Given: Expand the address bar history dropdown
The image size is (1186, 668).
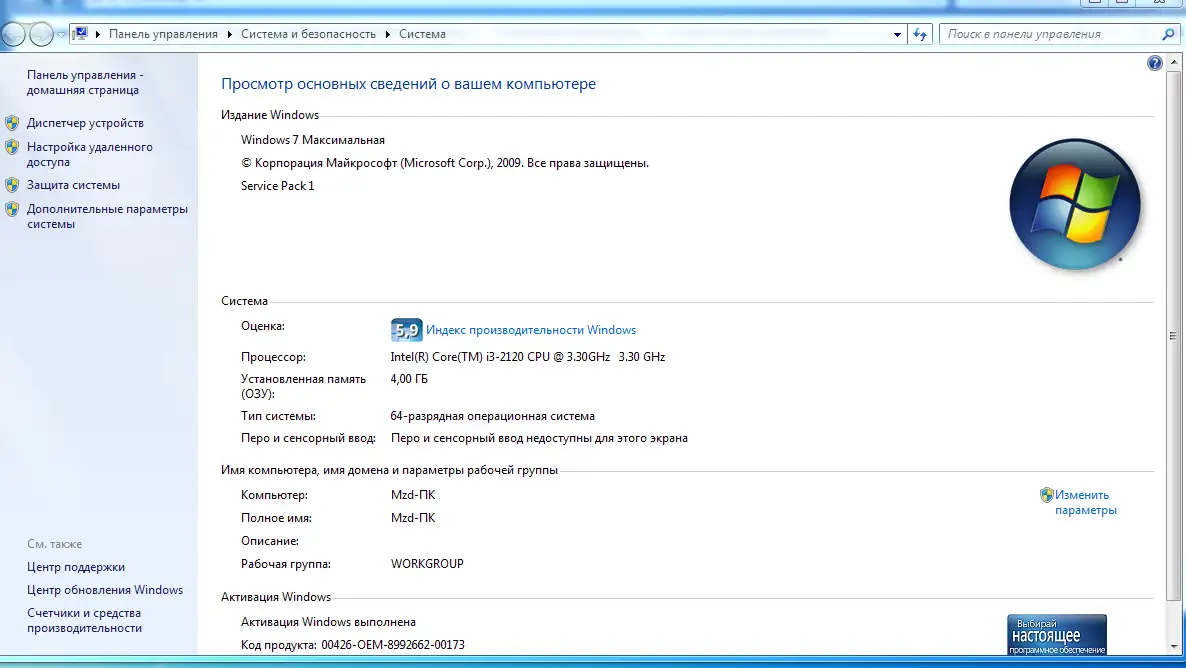Looking at the screenshot, I should (897, 34).
